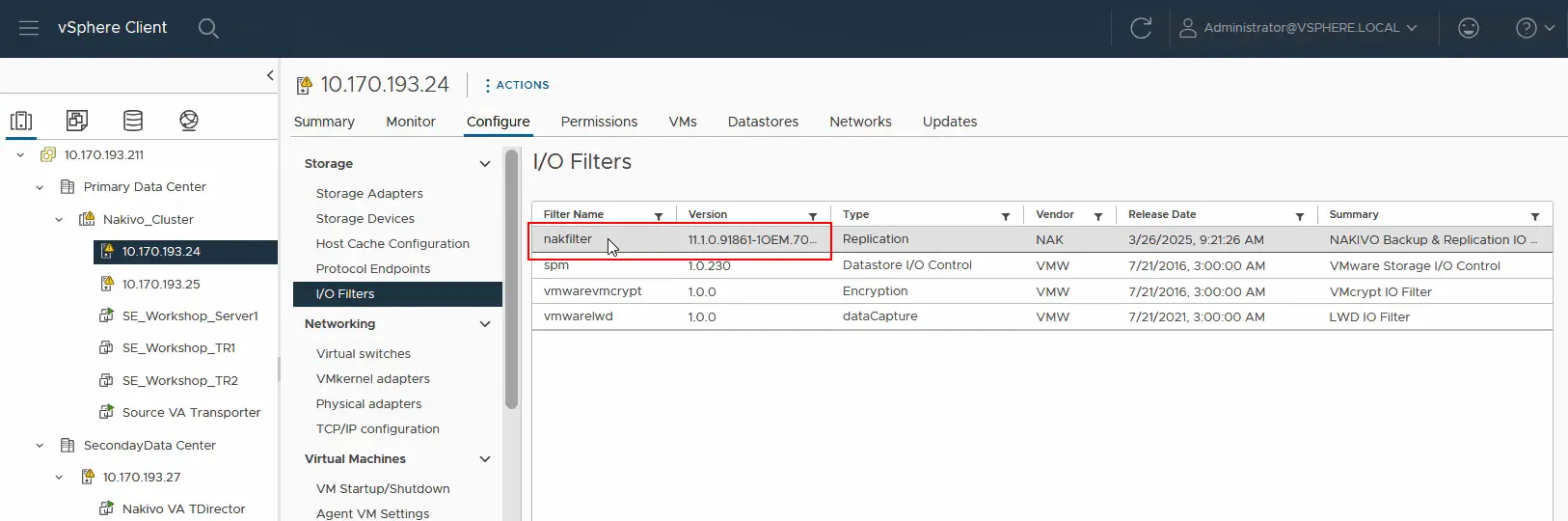Image resolution: width=1568 pixels, height=521 pixels.
Task: Click the VM icon for Source VA Transporter
Action: pyautogui.click(x=107, y=412)
